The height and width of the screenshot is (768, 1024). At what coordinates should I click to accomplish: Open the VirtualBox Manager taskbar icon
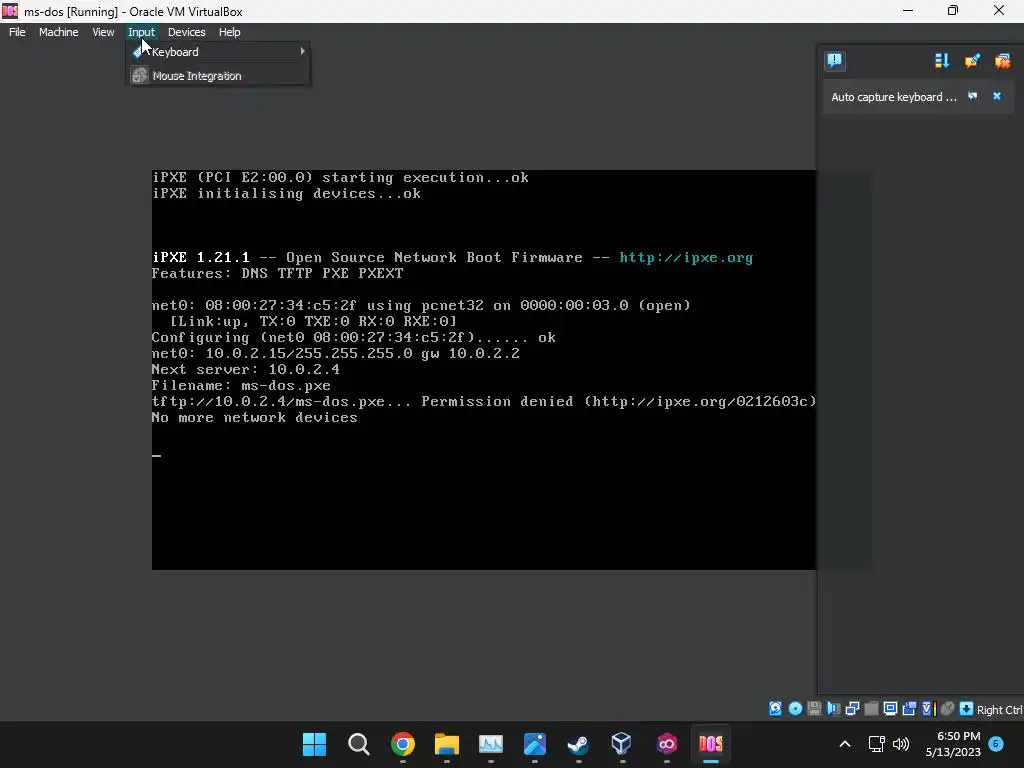622,744
